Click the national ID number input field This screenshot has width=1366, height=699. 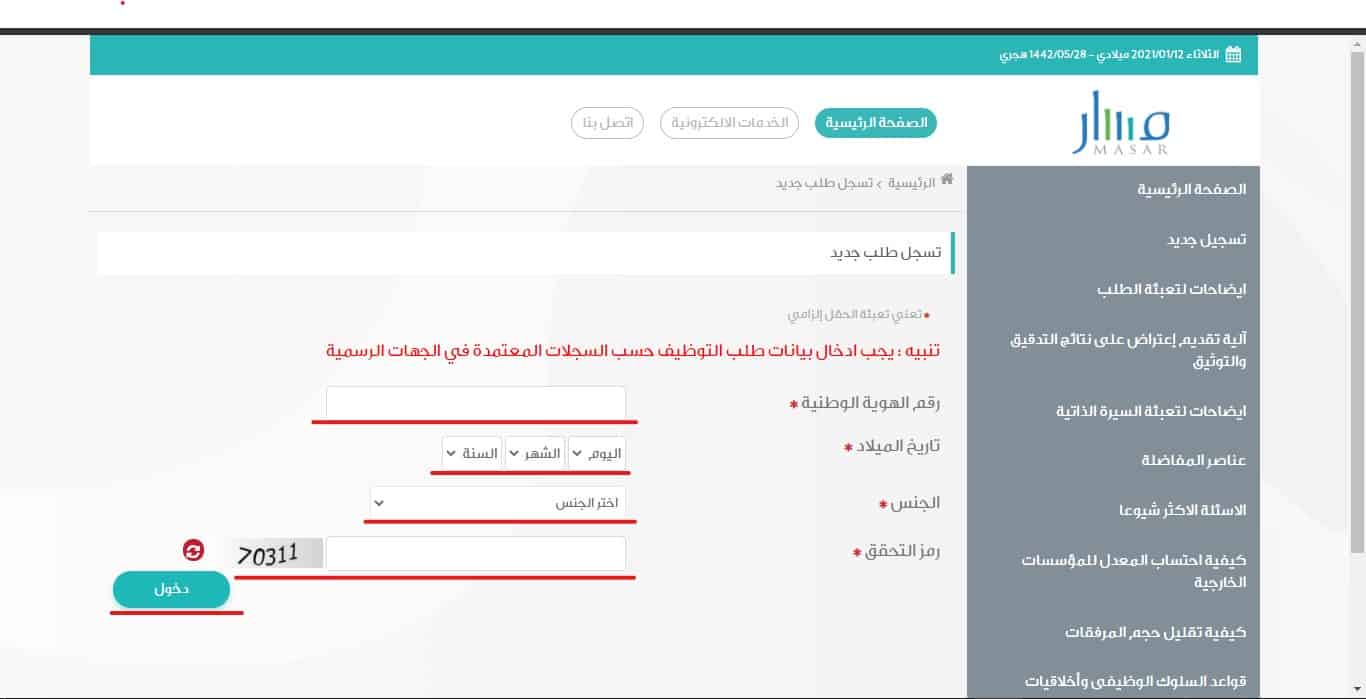click(x=476, y=403)
